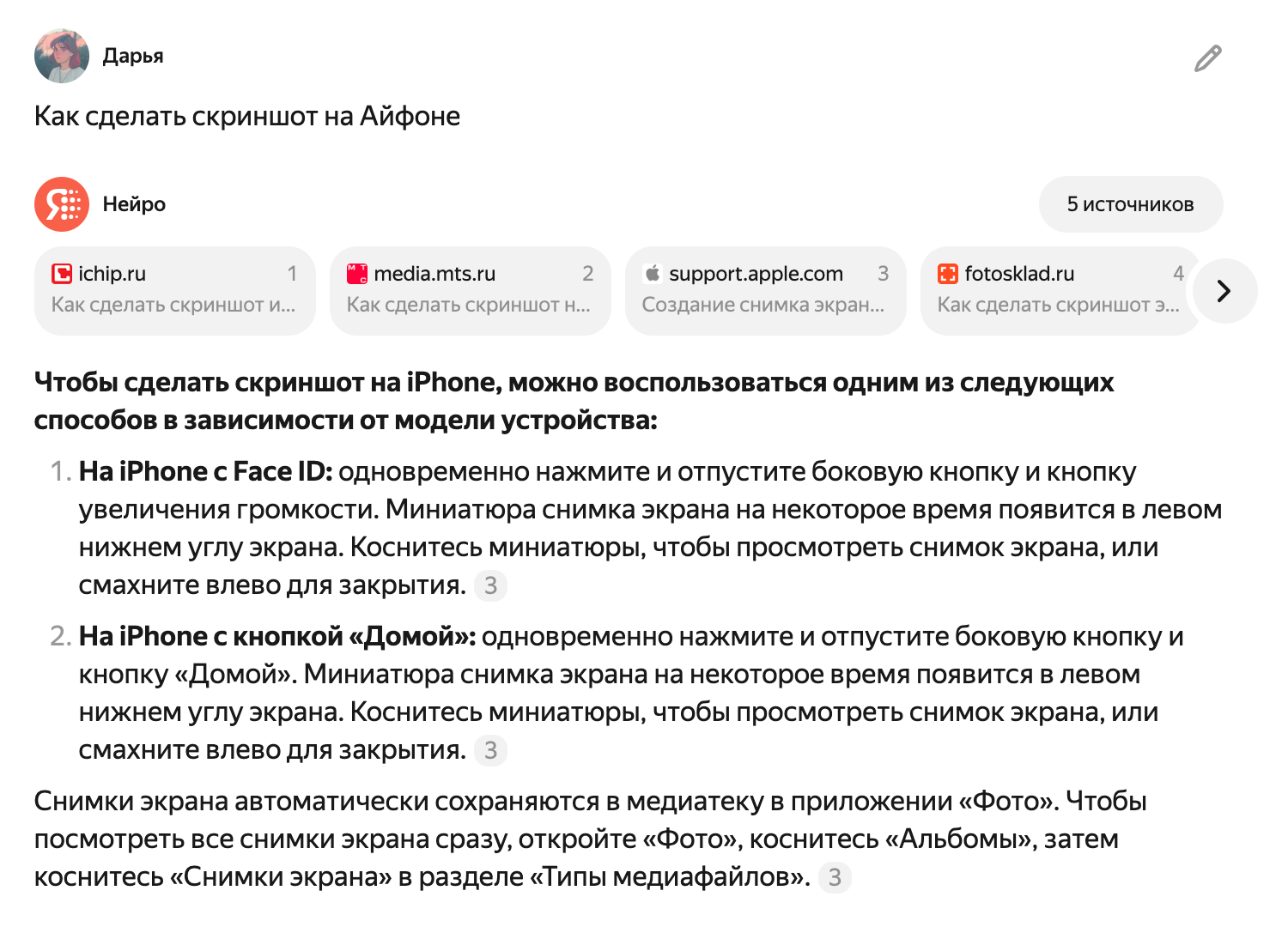Screen dimensions: 1288x927
Task: Click the Нейро logo icon
Action: point(62,204)
